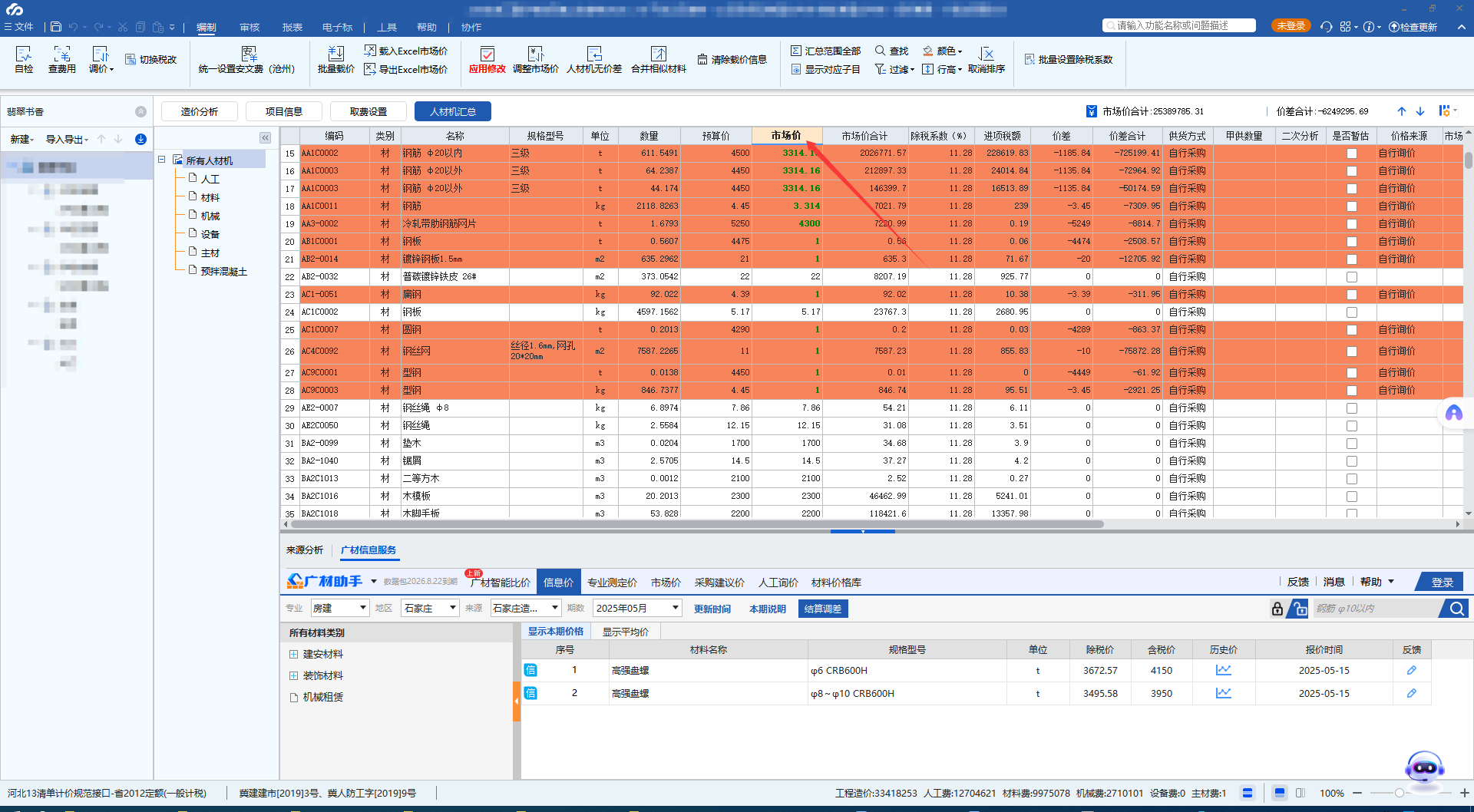Click the 合并相似材料 merge icon
The height and width of the screenshot is (812, 1474).
click(x=659, y=59)
